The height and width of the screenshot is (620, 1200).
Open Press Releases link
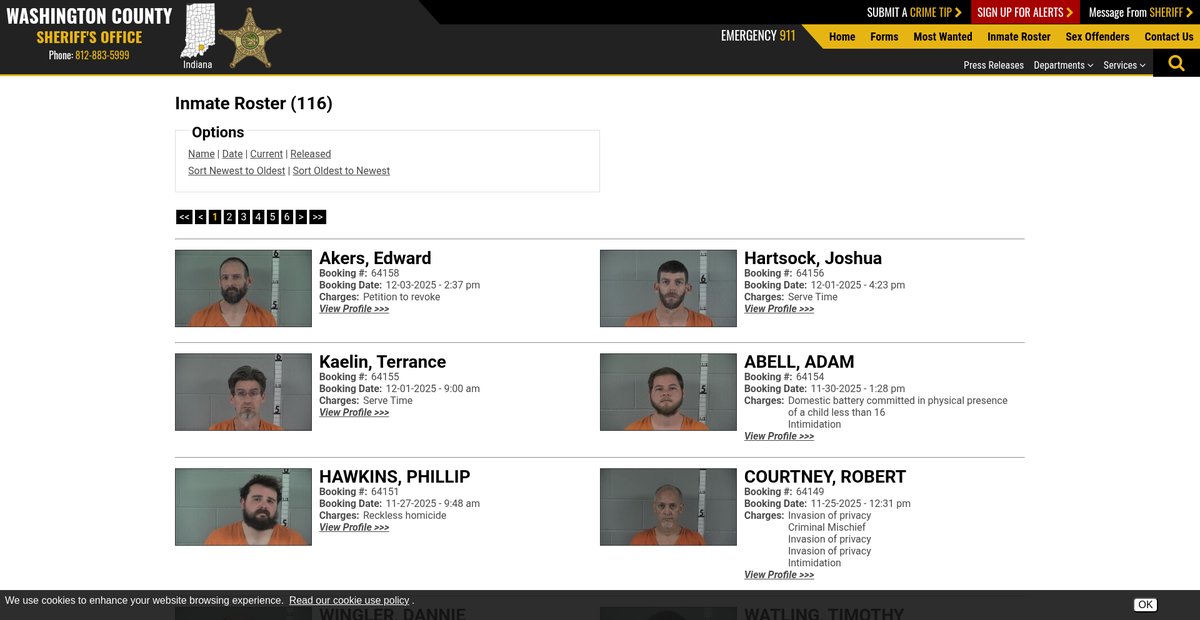tap(993, 65)
